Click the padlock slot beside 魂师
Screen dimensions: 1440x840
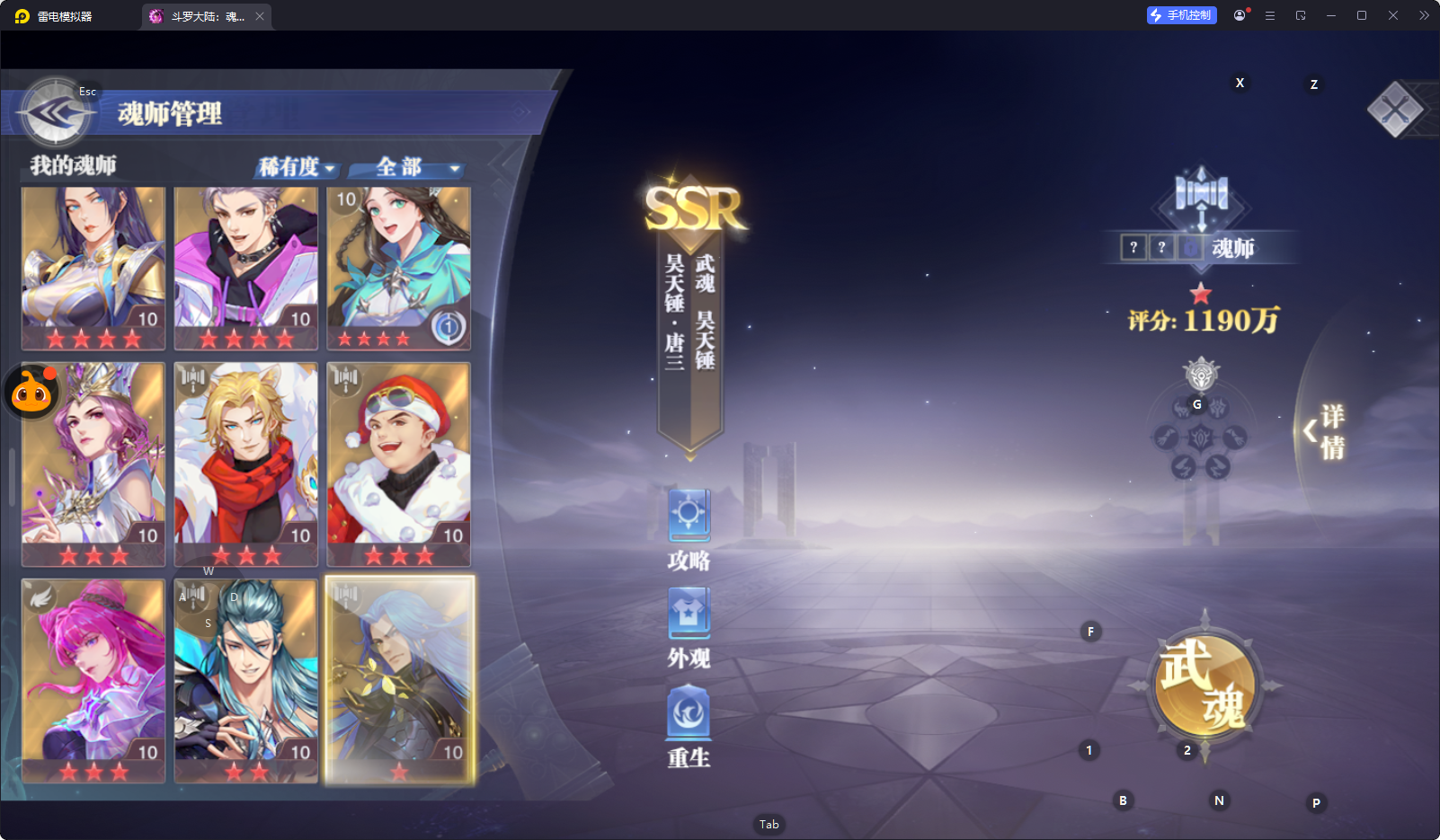click(x=1190, y=247)
